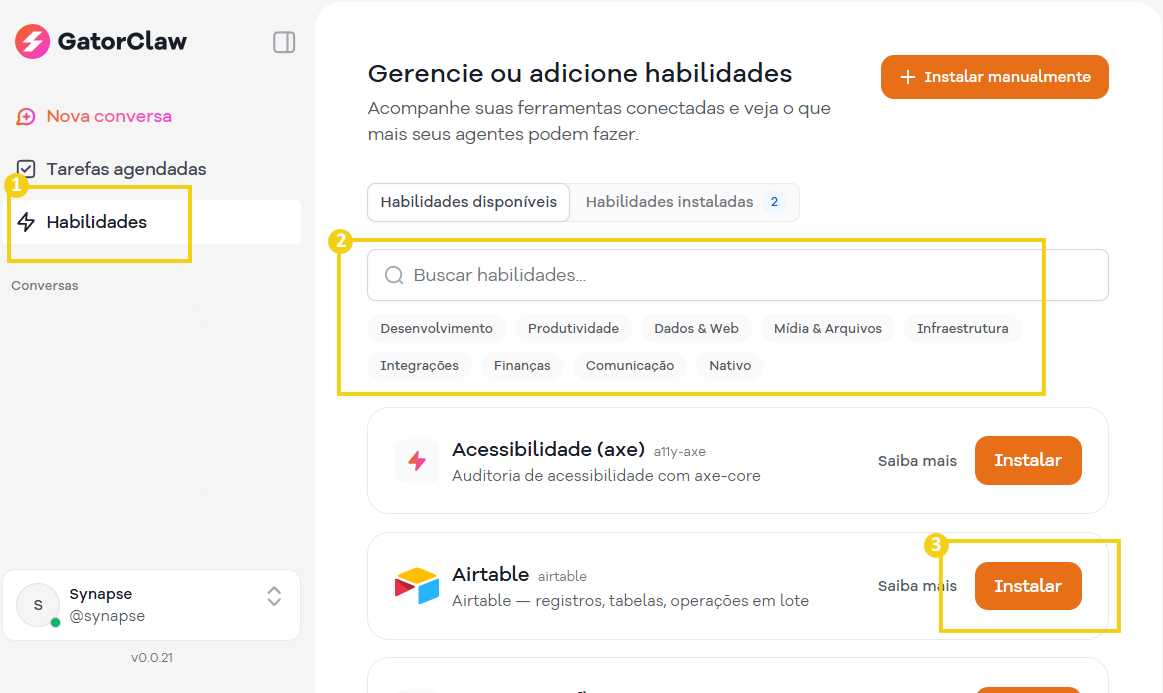Open Saiba mais for Airtable
Image resolution: width=1163 pixels, height=693 pixels.
917,585
